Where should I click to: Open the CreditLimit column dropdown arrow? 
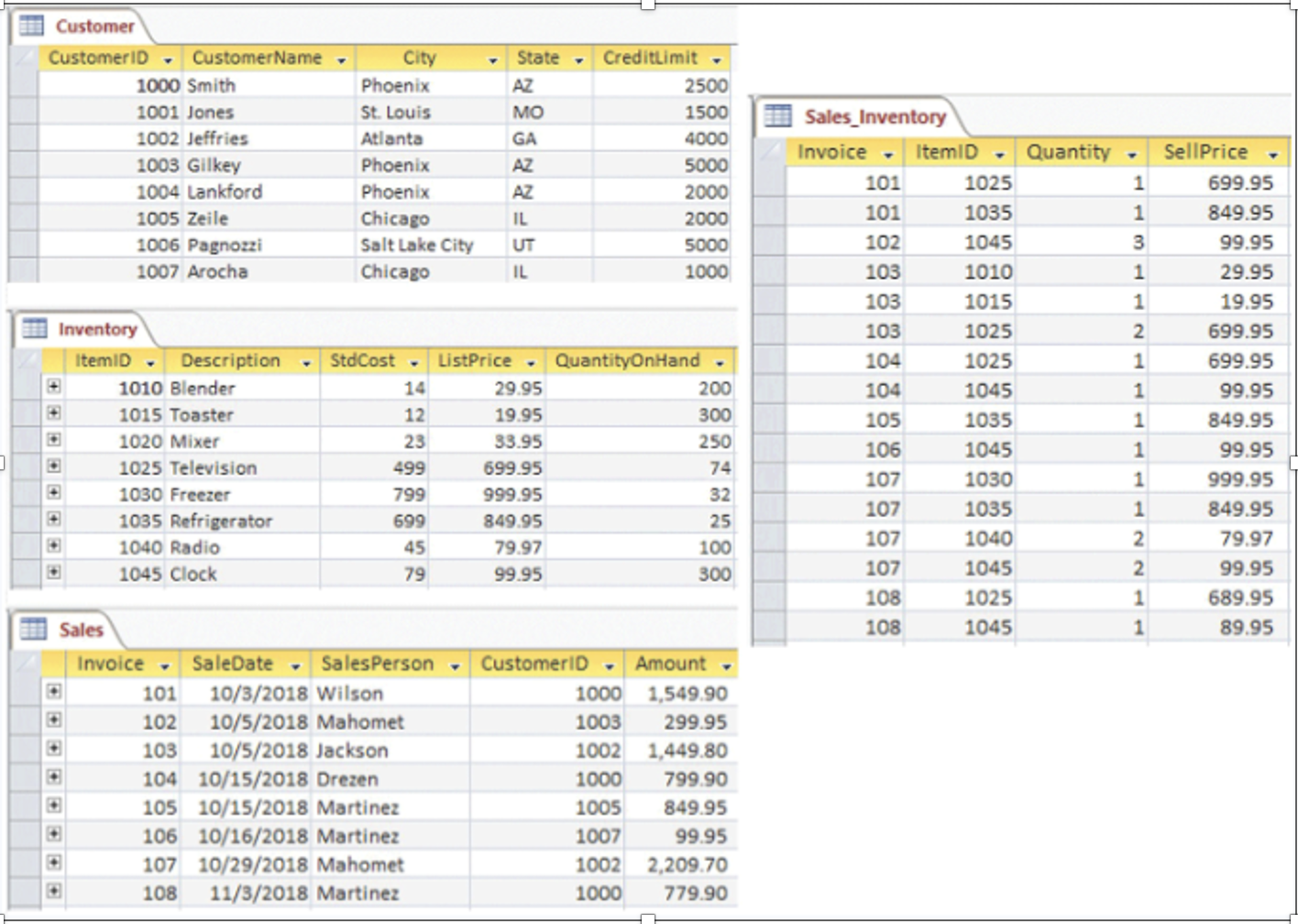tap(716, 60)
